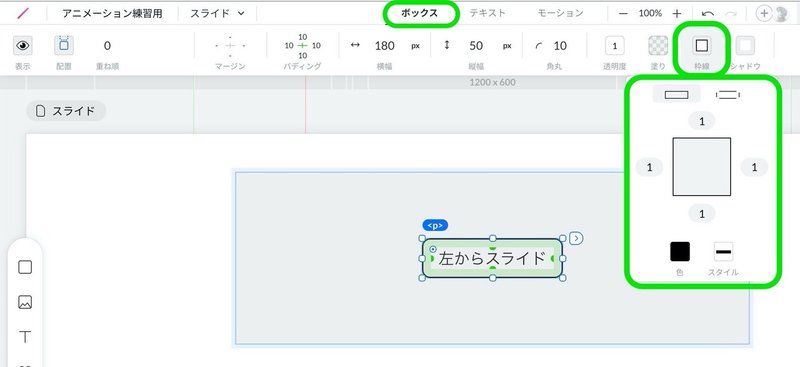Screen dimensions: 800x367
Task: Switch to the モーション tab
Action: click(560, 13)
